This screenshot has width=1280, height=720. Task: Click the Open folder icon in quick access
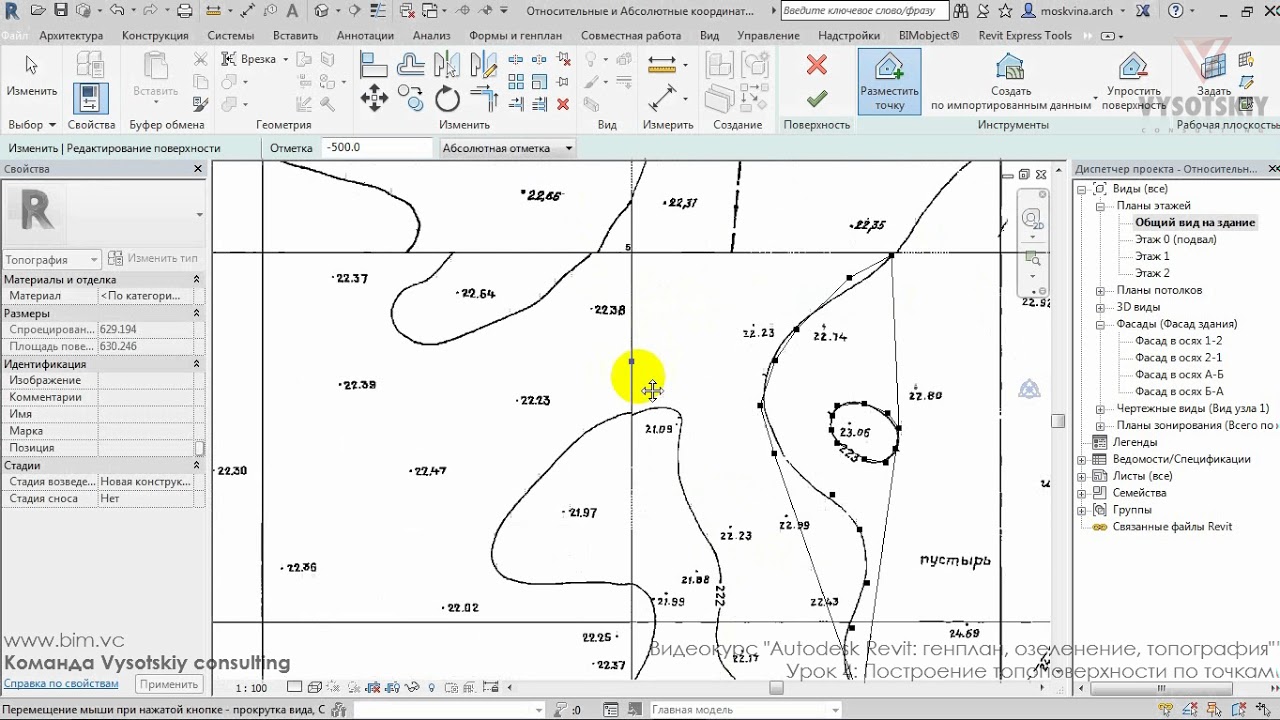tap(38, 11)
